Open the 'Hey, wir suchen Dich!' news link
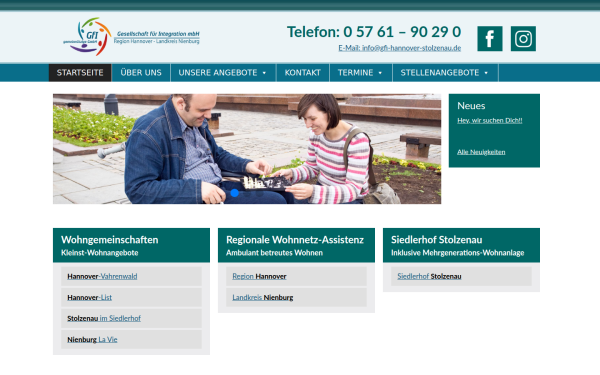This screenshot has width=600, height=375. [489, 120]
